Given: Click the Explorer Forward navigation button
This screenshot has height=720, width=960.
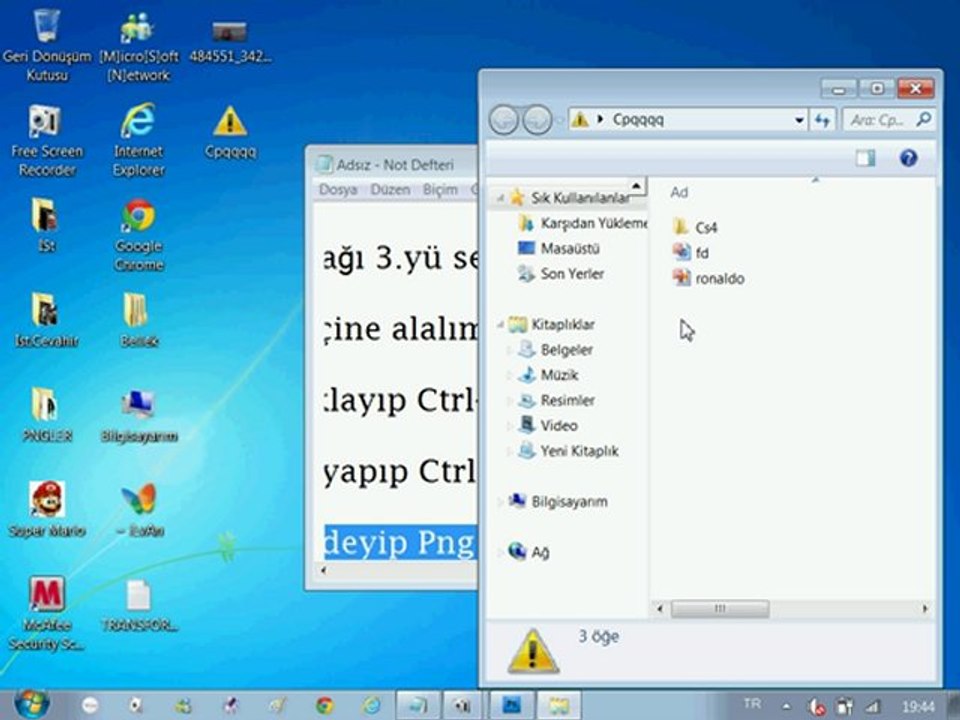Looking at the screenshot, I should tap(538, 119).
